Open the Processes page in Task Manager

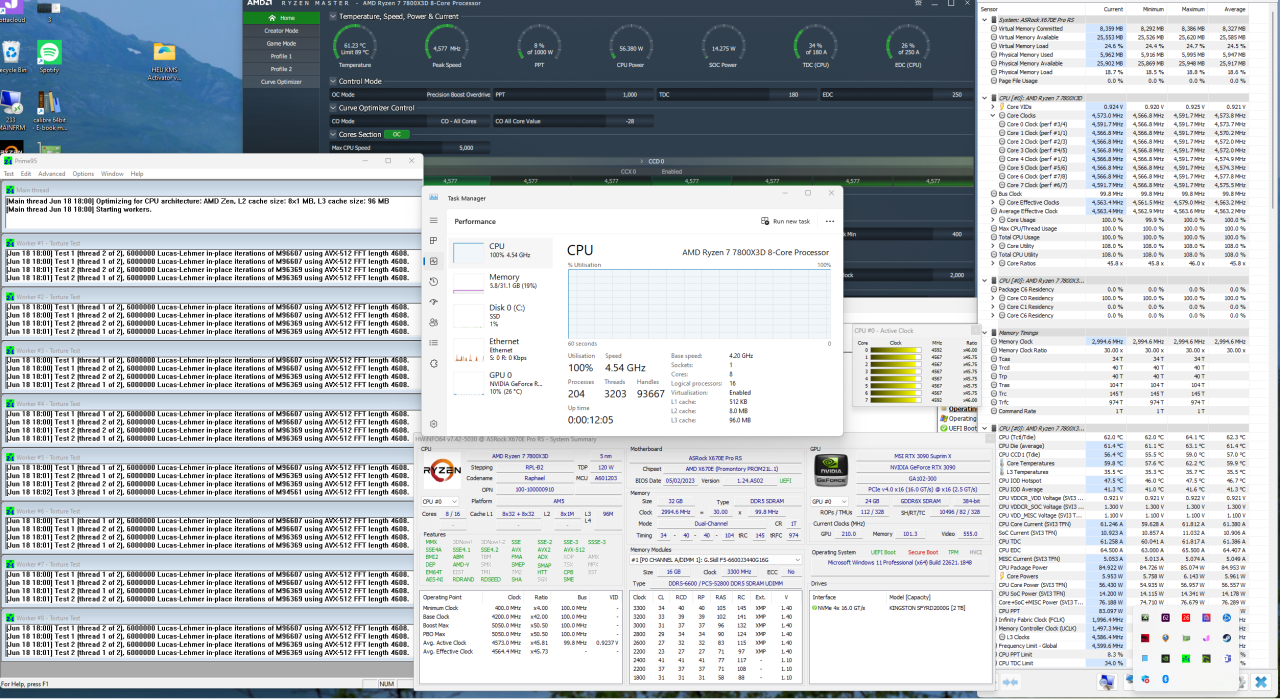433,241
